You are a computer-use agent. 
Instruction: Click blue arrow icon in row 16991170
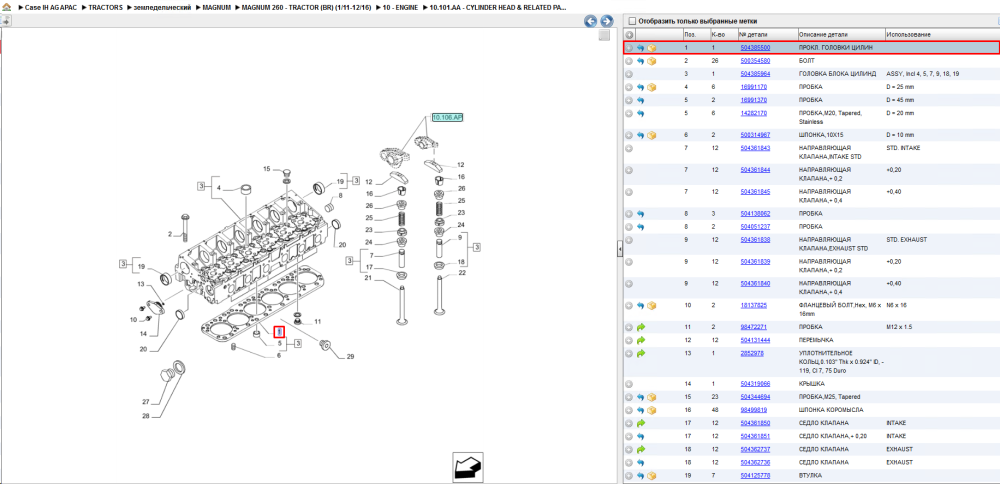point(640,87)
